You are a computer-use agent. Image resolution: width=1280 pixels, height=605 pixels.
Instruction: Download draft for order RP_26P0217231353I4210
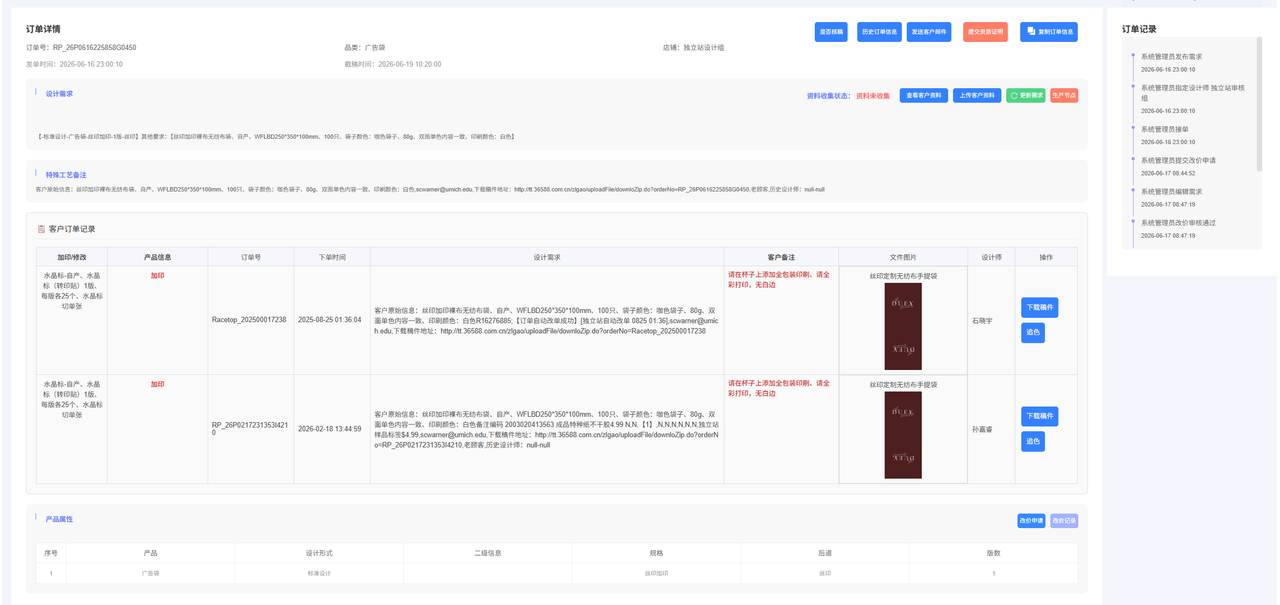tap(1040, 416)
